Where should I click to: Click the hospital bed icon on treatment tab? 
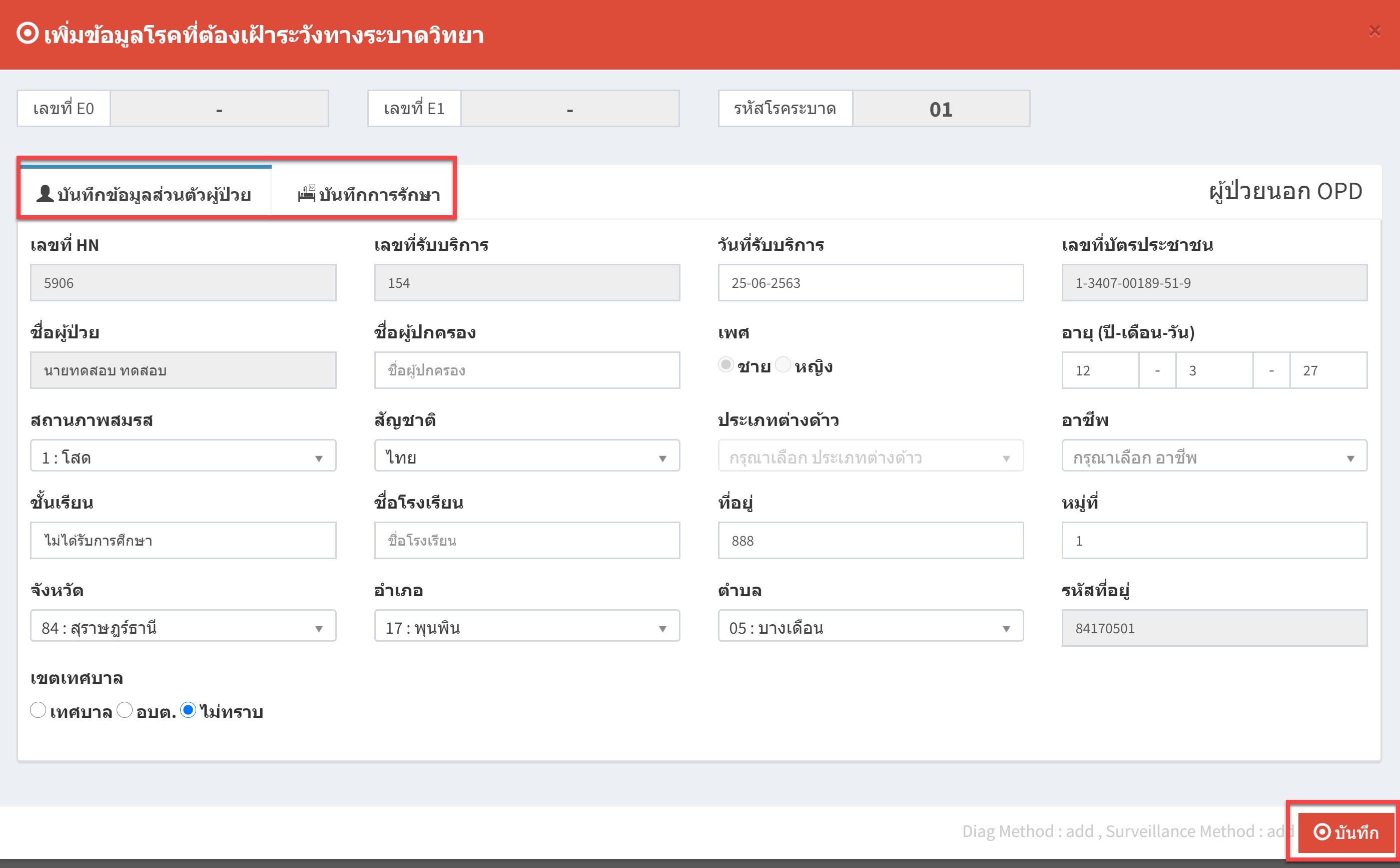tap(306, 193)
